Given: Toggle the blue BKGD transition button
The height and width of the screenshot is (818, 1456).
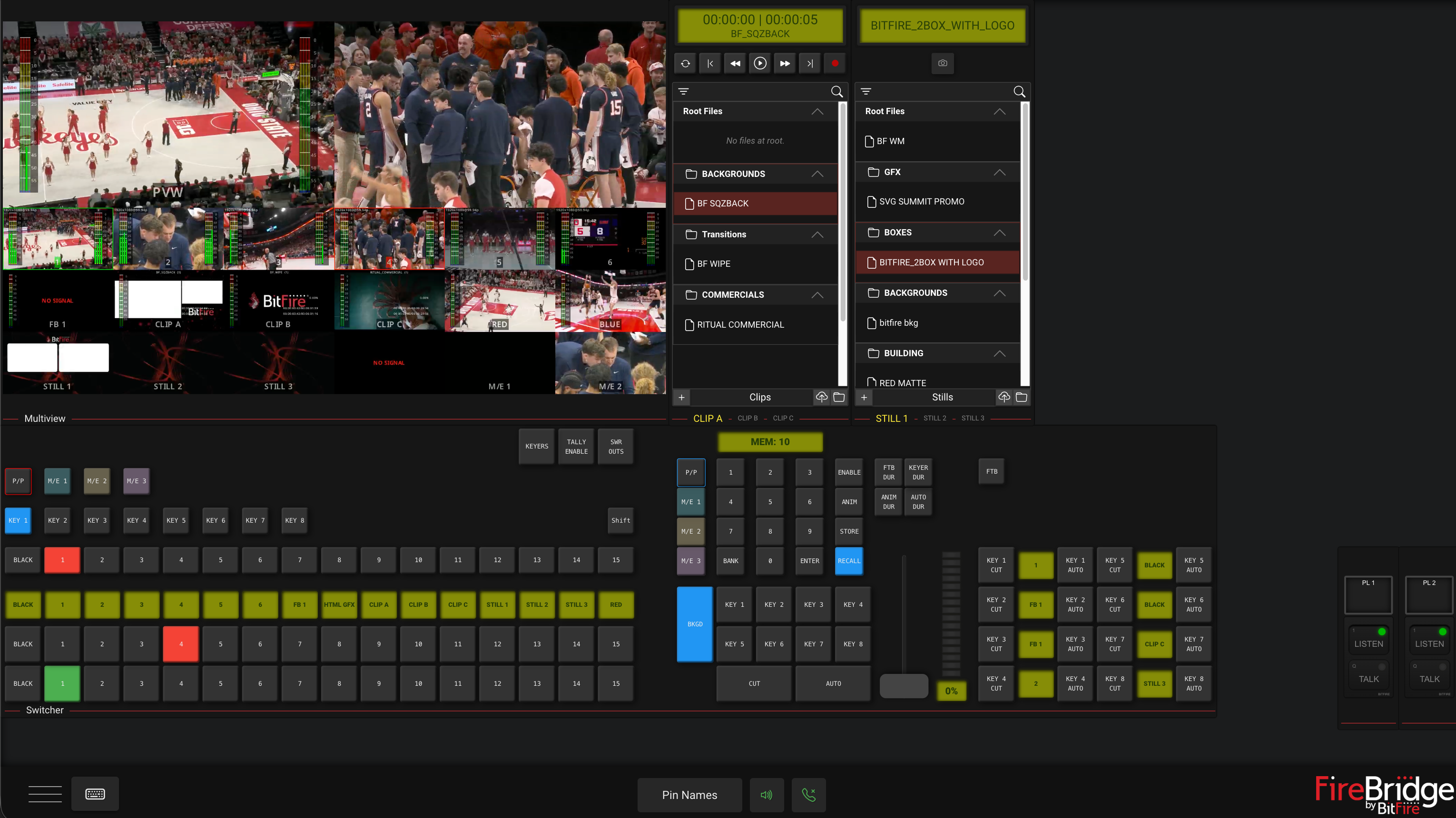Looking at the screenshot, I should click(x=695, y=624).
